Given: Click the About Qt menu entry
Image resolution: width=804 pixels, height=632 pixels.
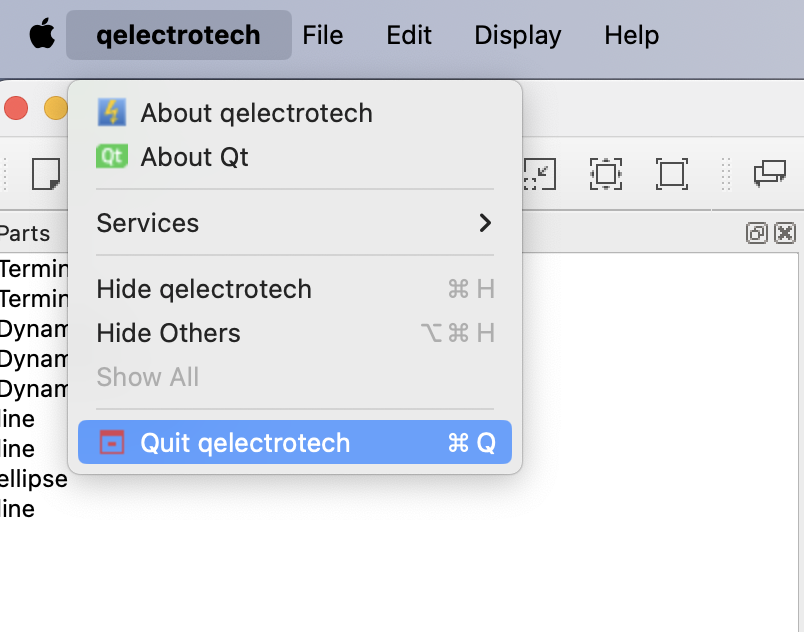Looking at the screenshot, I should 194,157.
